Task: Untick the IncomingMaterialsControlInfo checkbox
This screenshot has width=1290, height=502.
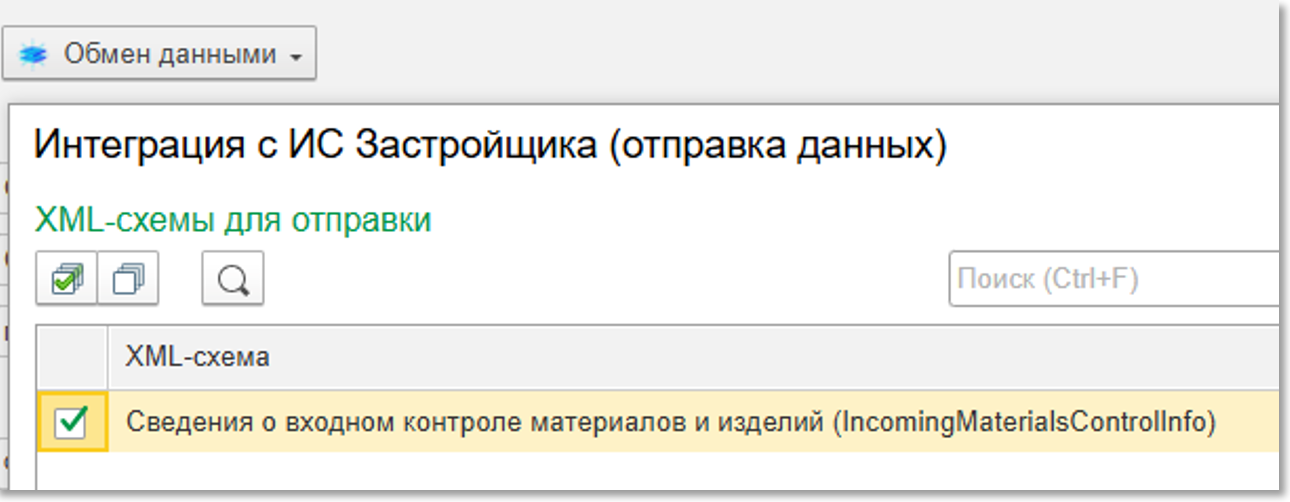Action: pos(73,423)
